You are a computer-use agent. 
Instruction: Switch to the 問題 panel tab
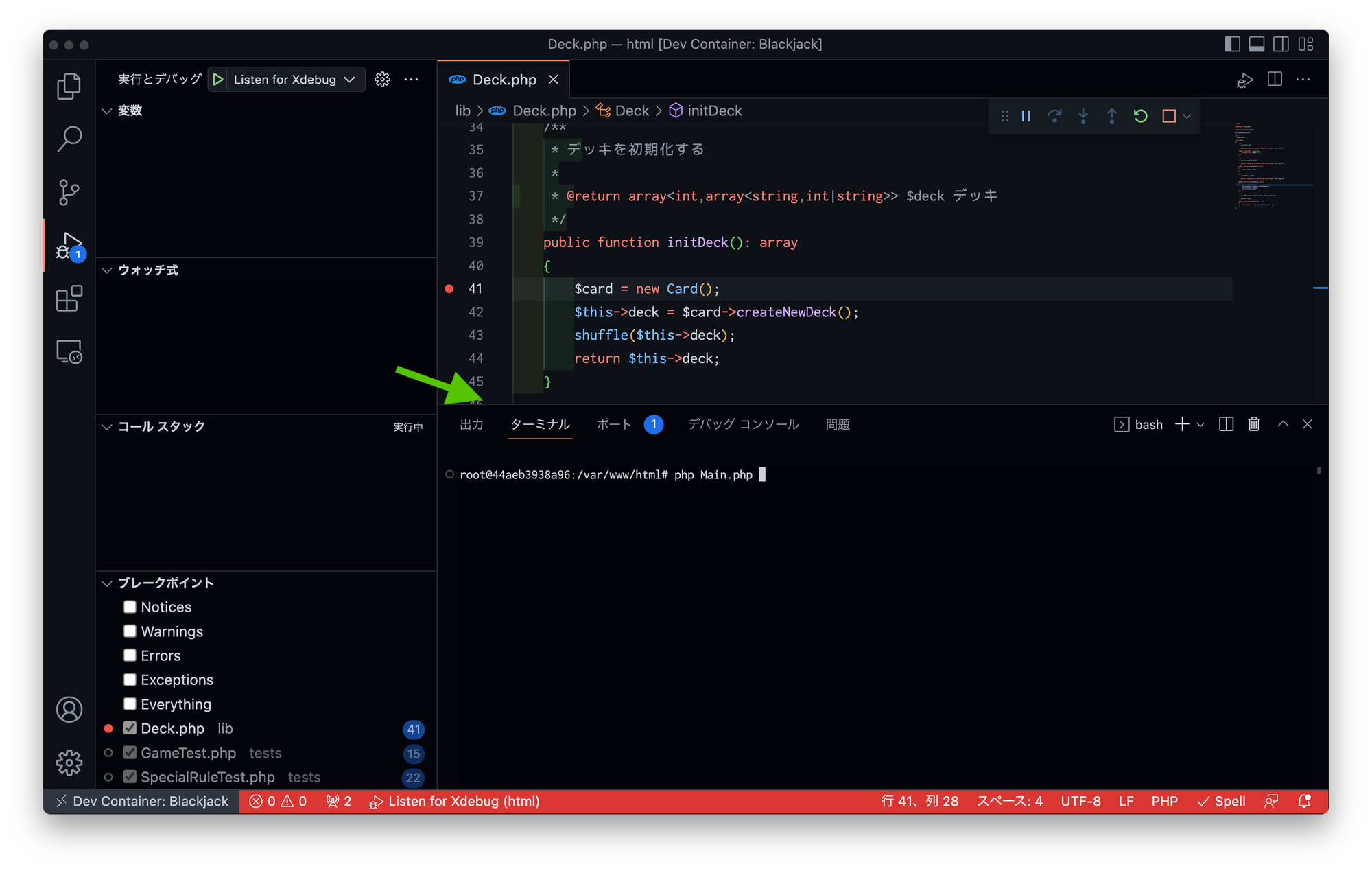click(838, 424)
